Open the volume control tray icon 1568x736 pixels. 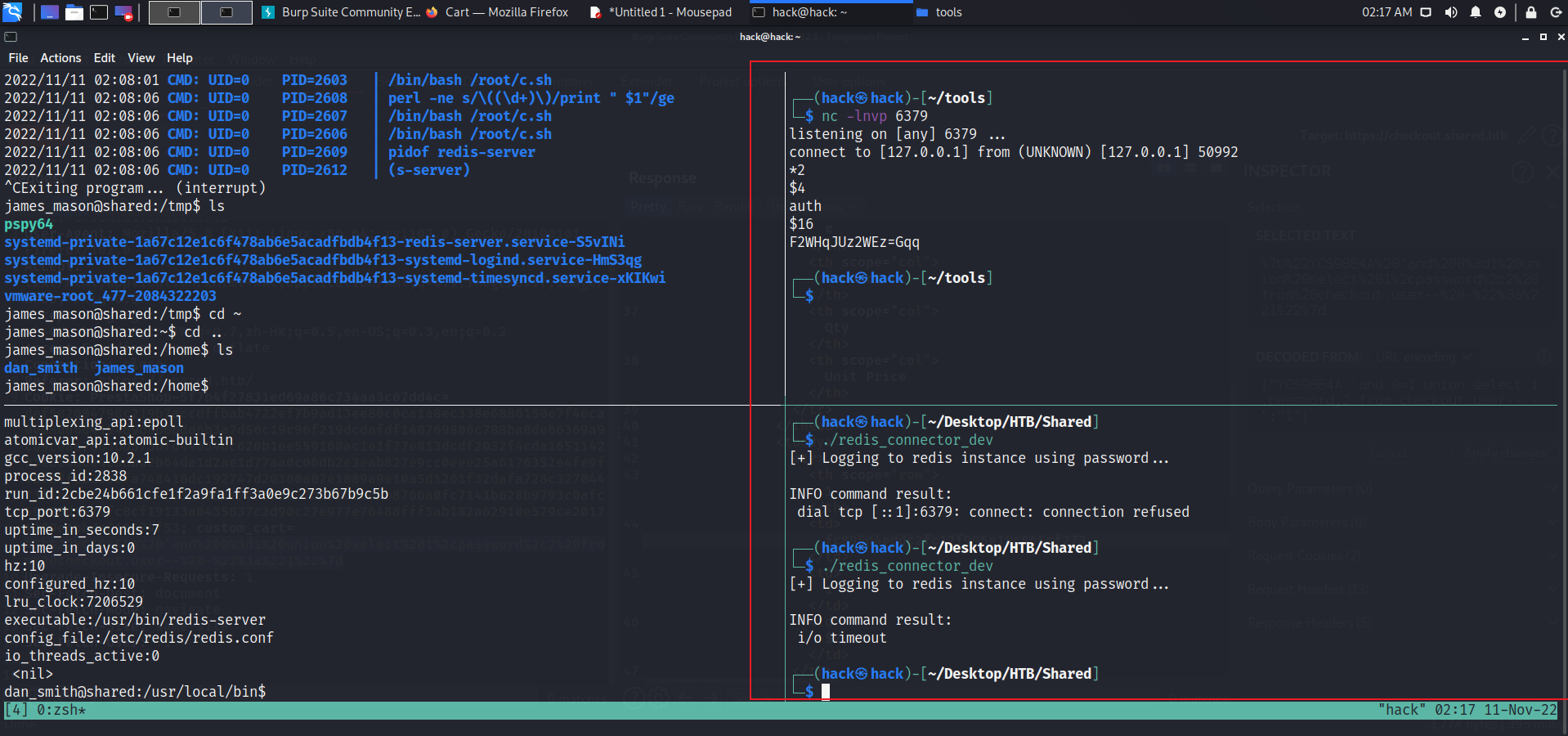point(1451,12)
